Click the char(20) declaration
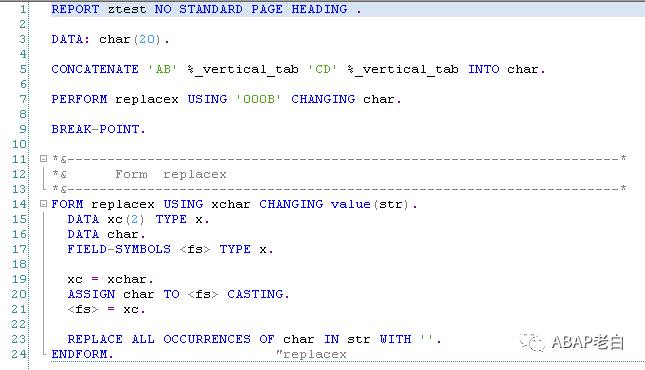 click(x=130, y=39)
